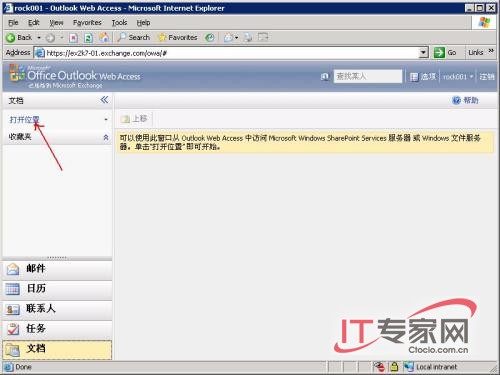Collapse the 文档 navigation pane
This screenshot has height=375, width=500.
tap(104, 100)
